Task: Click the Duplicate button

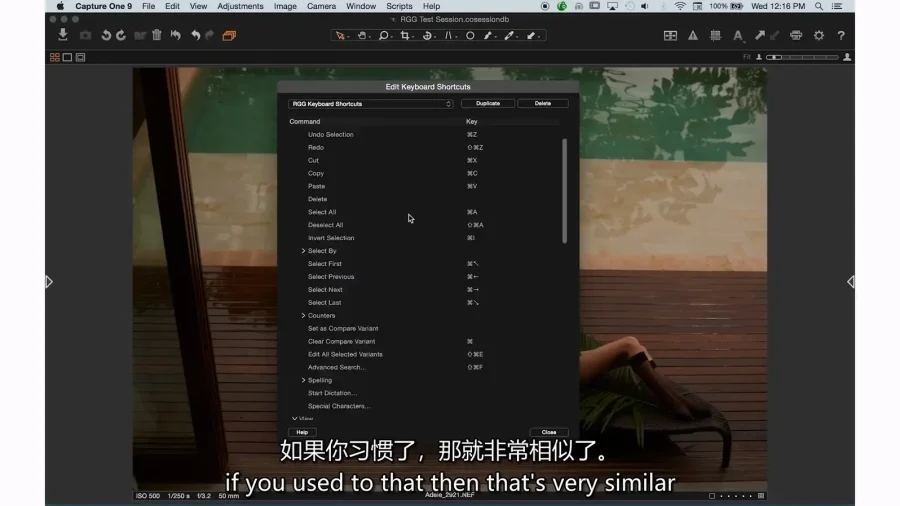Action: pyautogui.click(x=487, y=103)
